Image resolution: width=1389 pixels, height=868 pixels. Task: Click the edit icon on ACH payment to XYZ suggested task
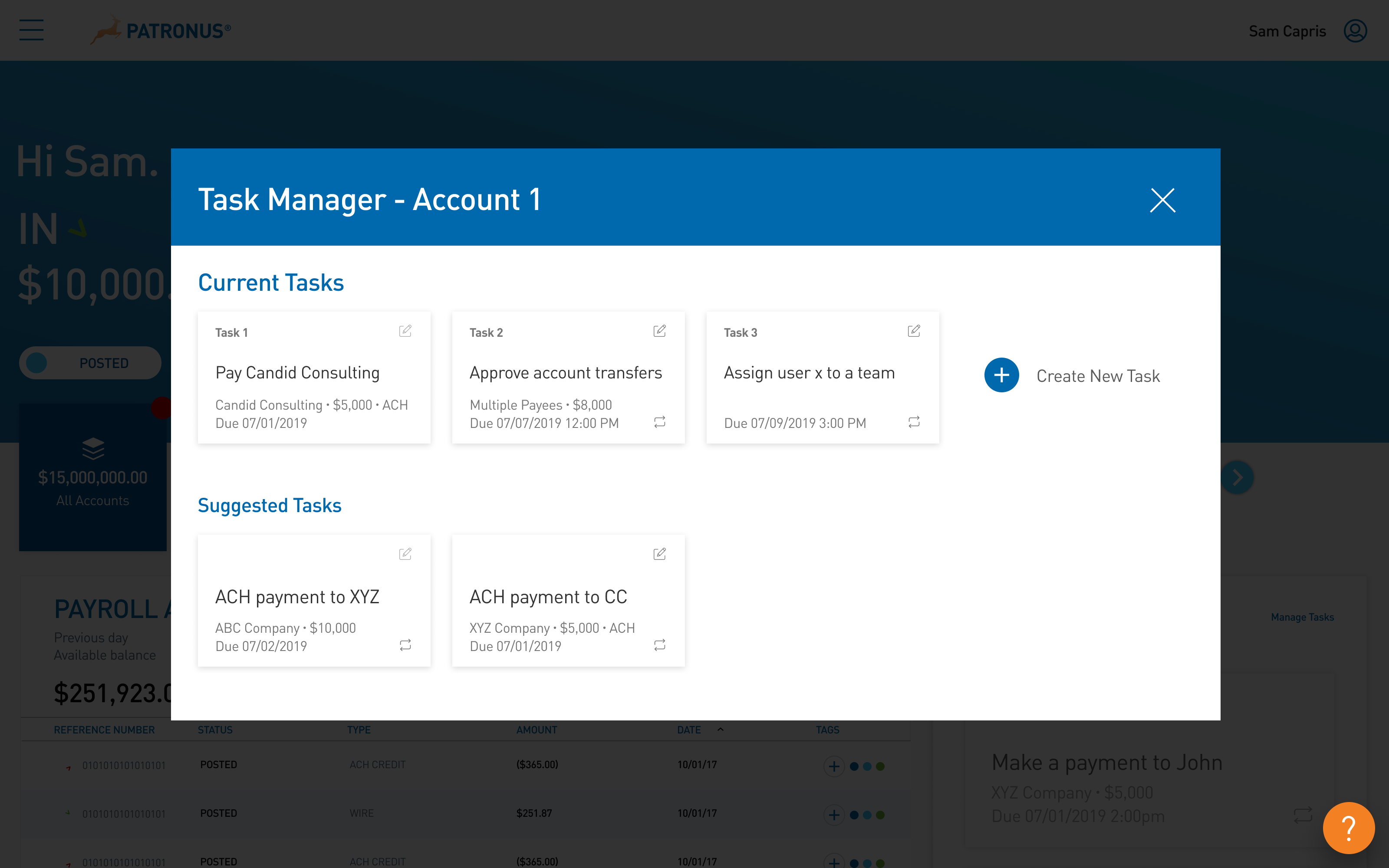(405, 554)
